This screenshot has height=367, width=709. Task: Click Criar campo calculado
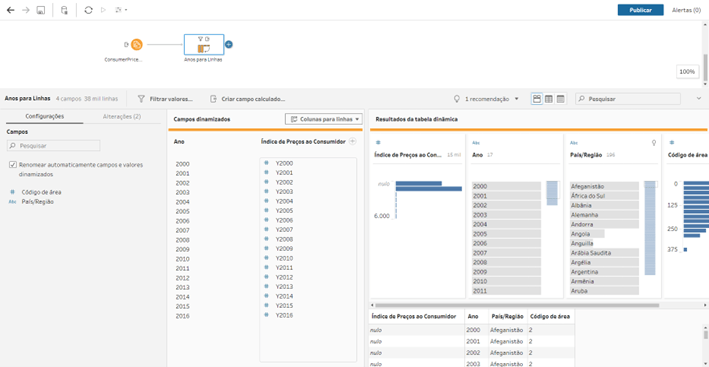click(248, 99)
